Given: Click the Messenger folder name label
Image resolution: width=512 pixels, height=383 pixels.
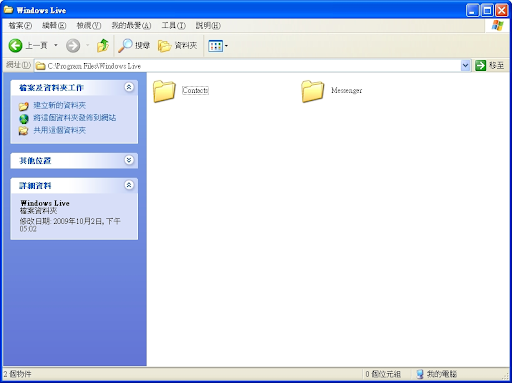Looking at the screenshot, I should pyautogui.click(x=346, y=90).
